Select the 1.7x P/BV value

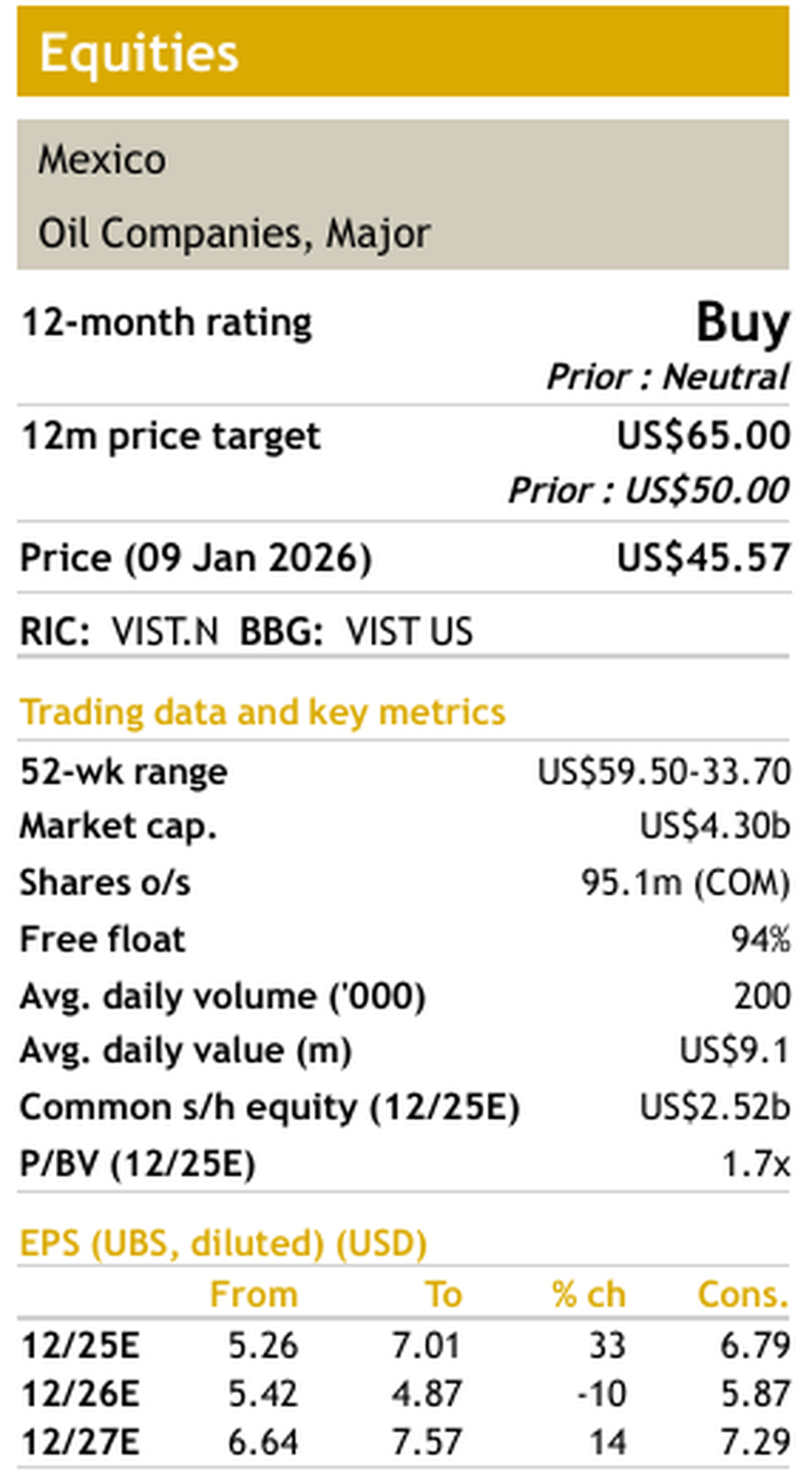click(755, 1165)
